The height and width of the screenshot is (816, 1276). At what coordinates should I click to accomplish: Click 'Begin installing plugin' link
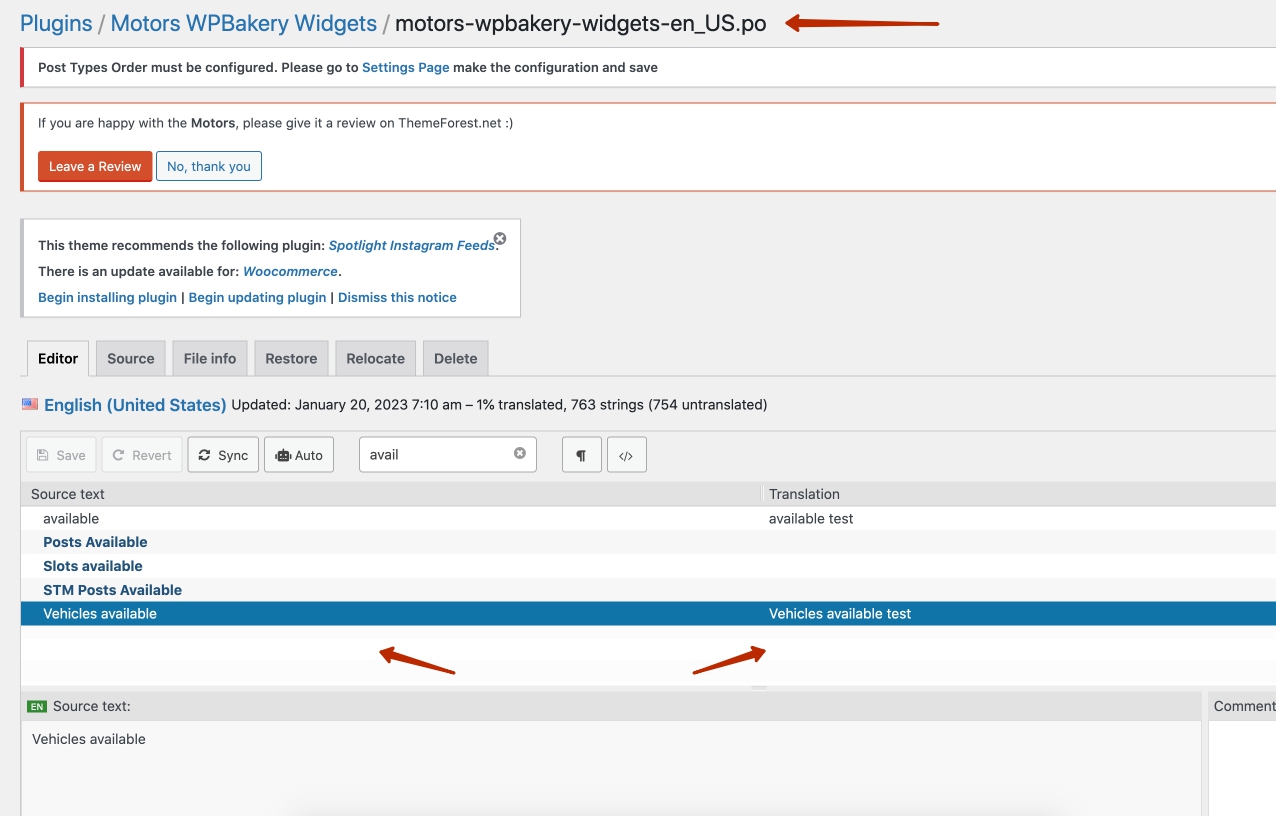[x=107, y=297]
